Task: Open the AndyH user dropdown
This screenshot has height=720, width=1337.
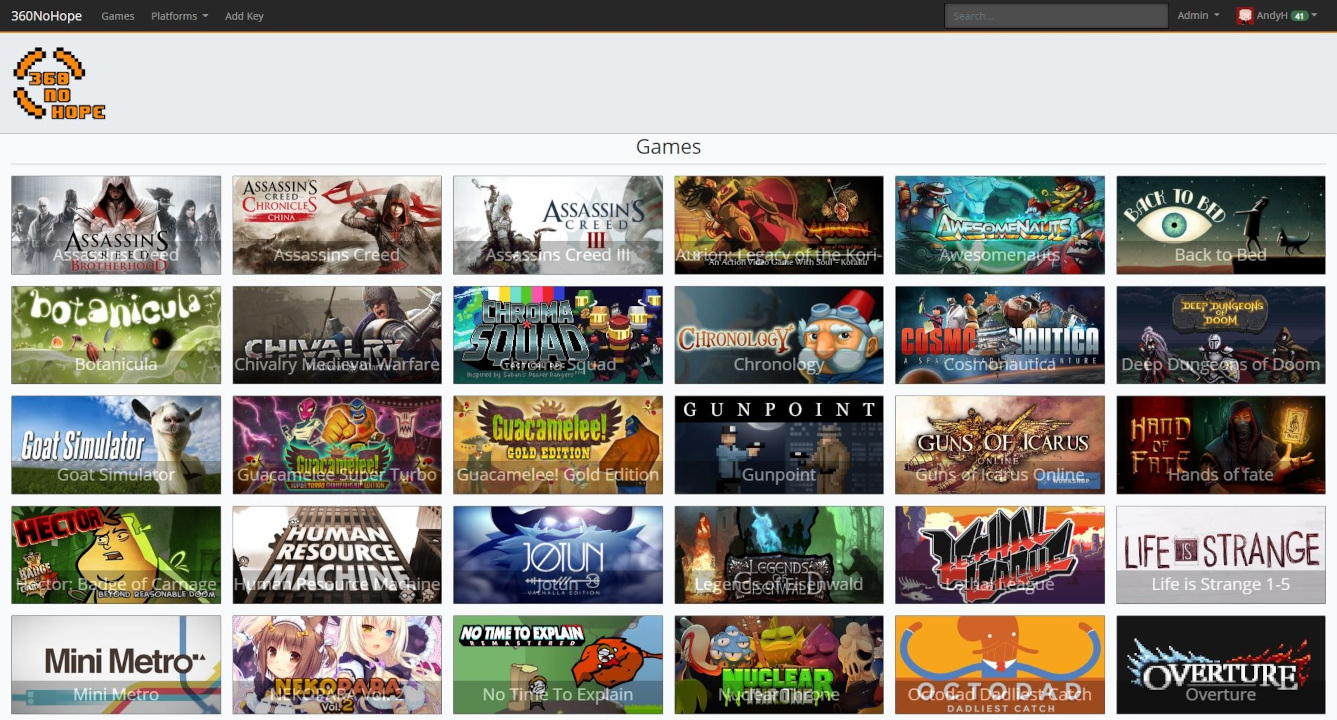Action: tap(1276, 16)
